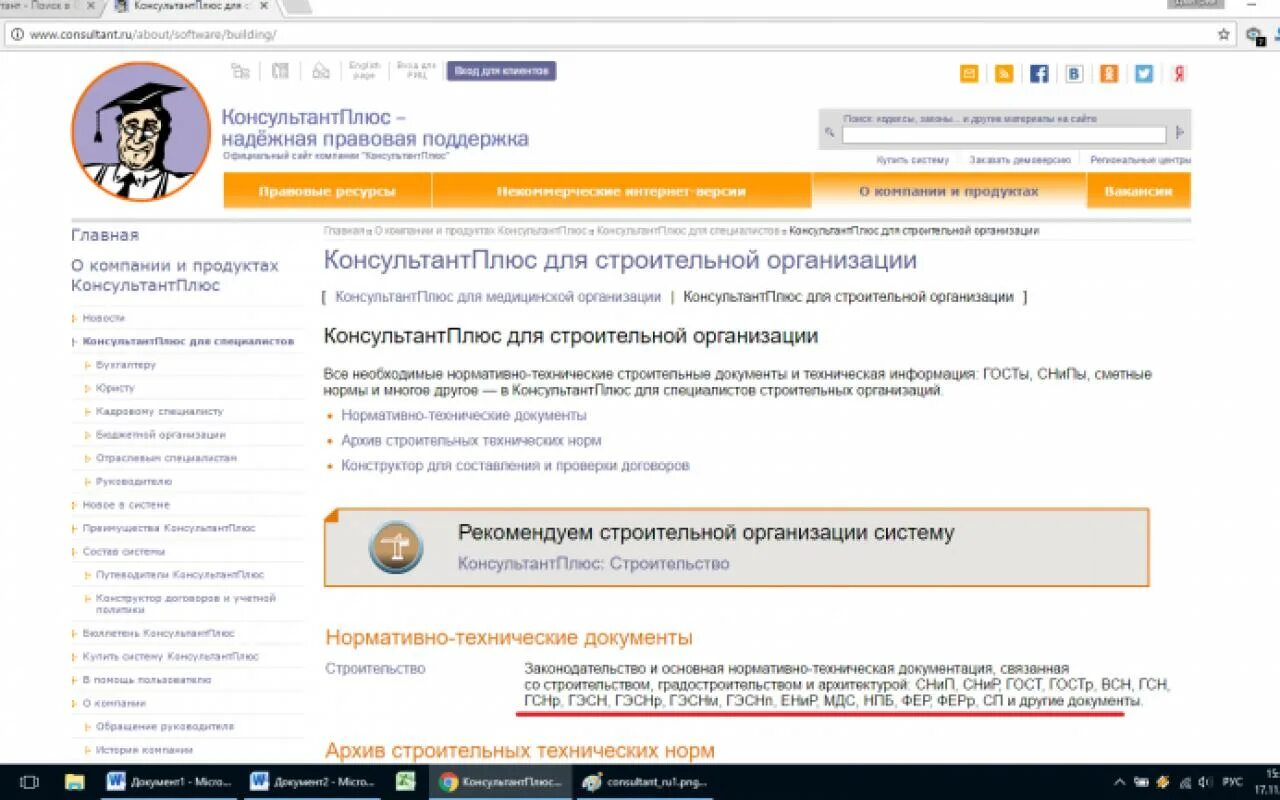Click the site search submit arrow

coord(1180,133)
